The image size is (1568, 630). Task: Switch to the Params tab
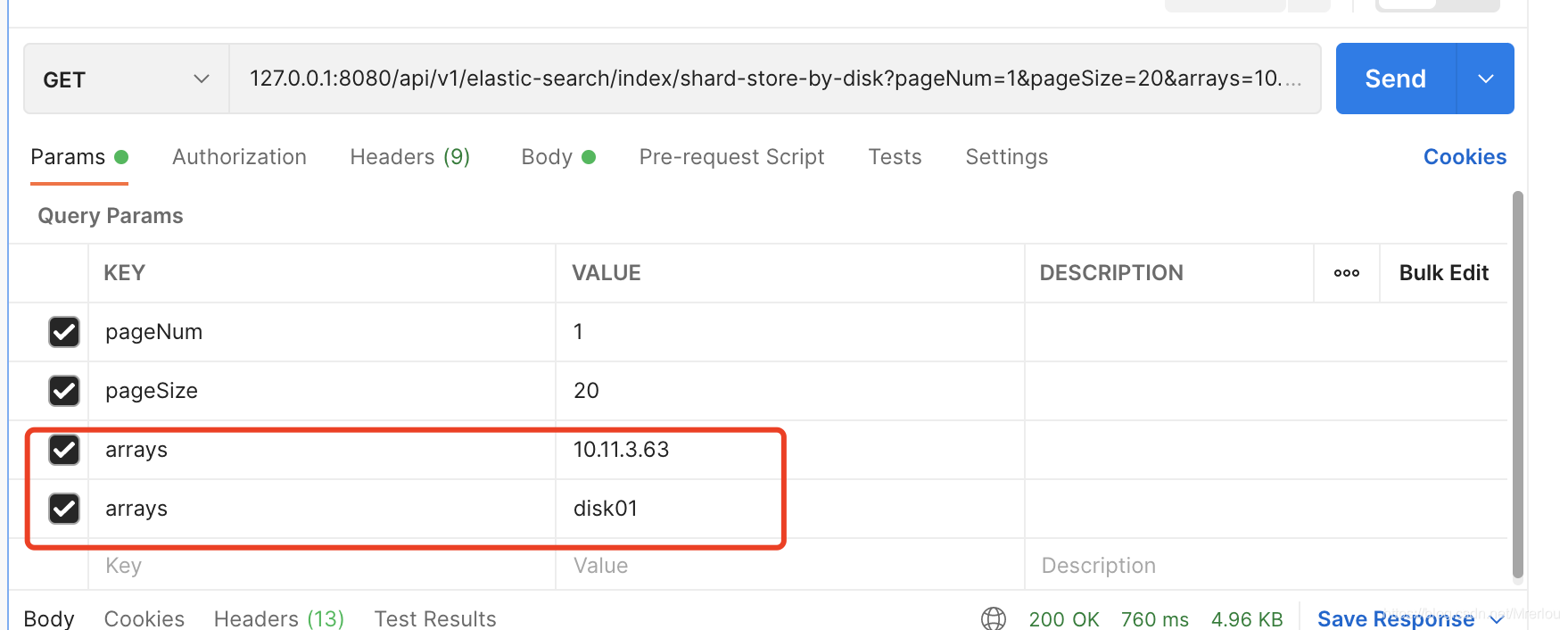[x=79, y=157]
